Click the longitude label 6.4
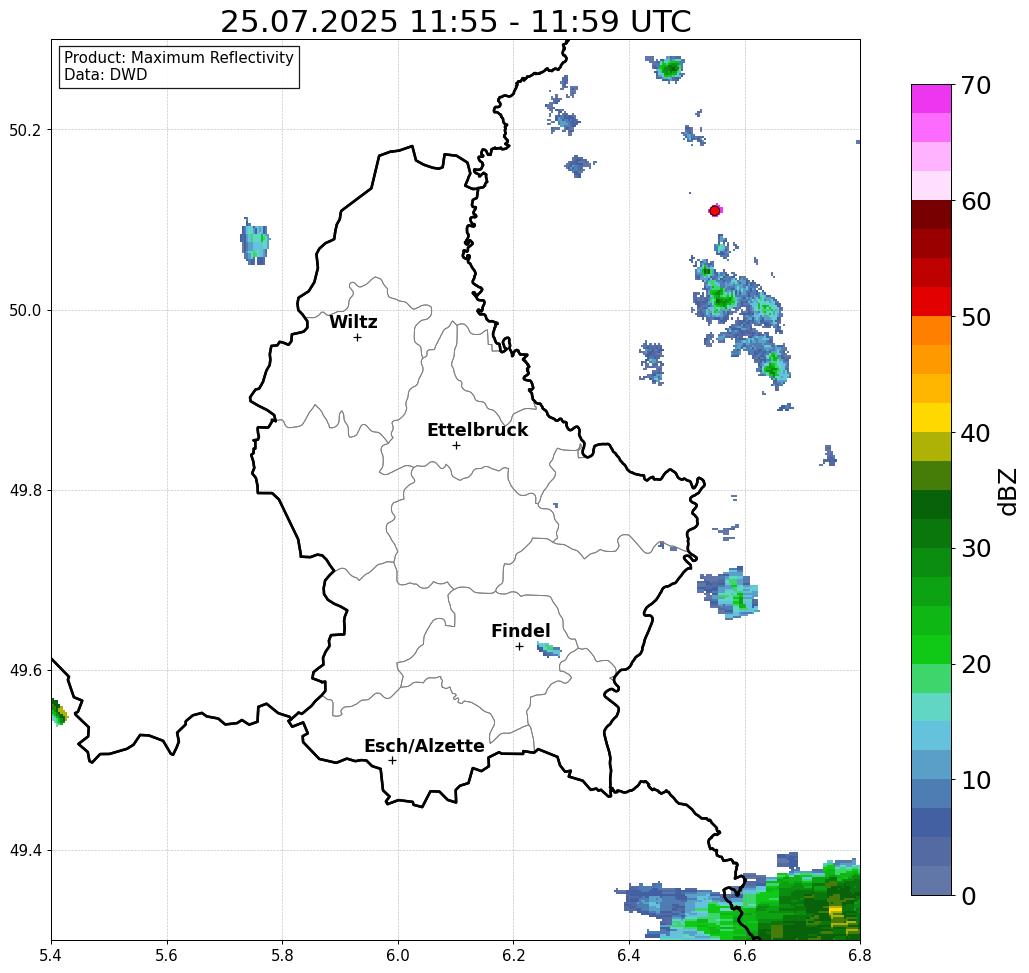This screenshot has width=1029, height=973. click(629, 955)
